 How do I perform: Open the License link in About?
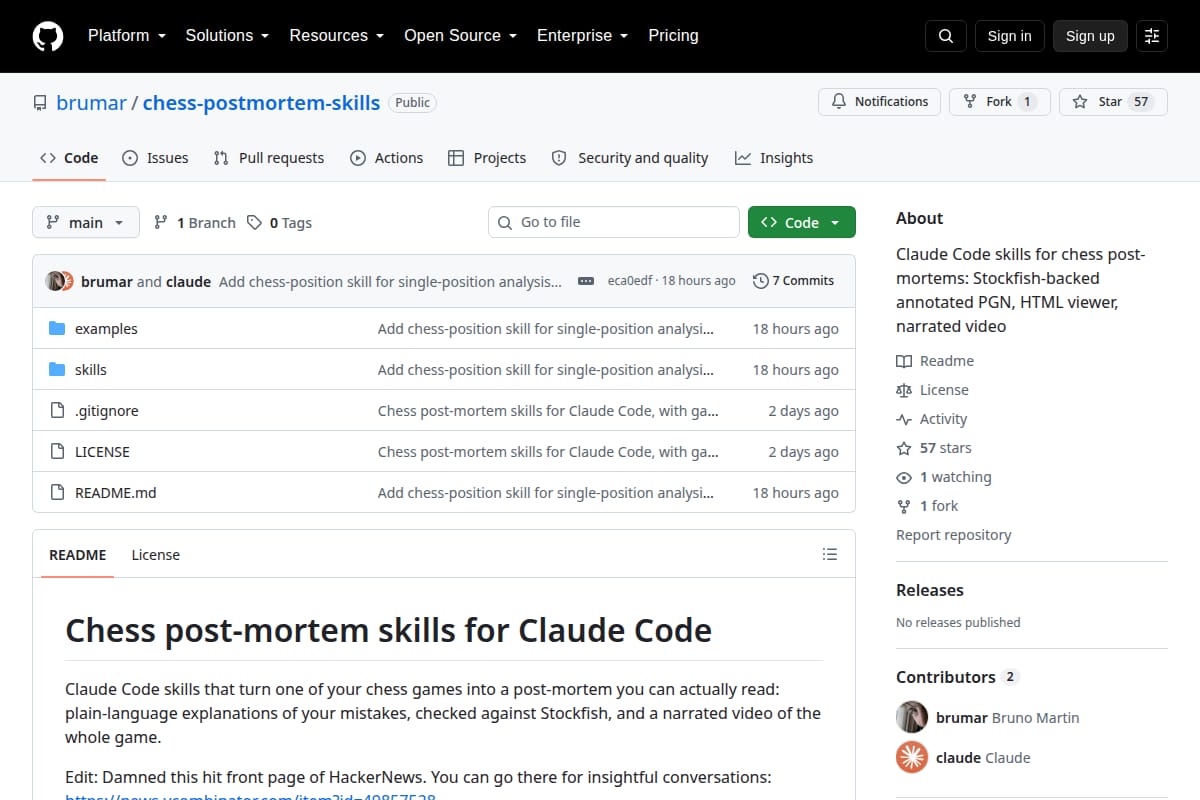(x=932, y=390)
